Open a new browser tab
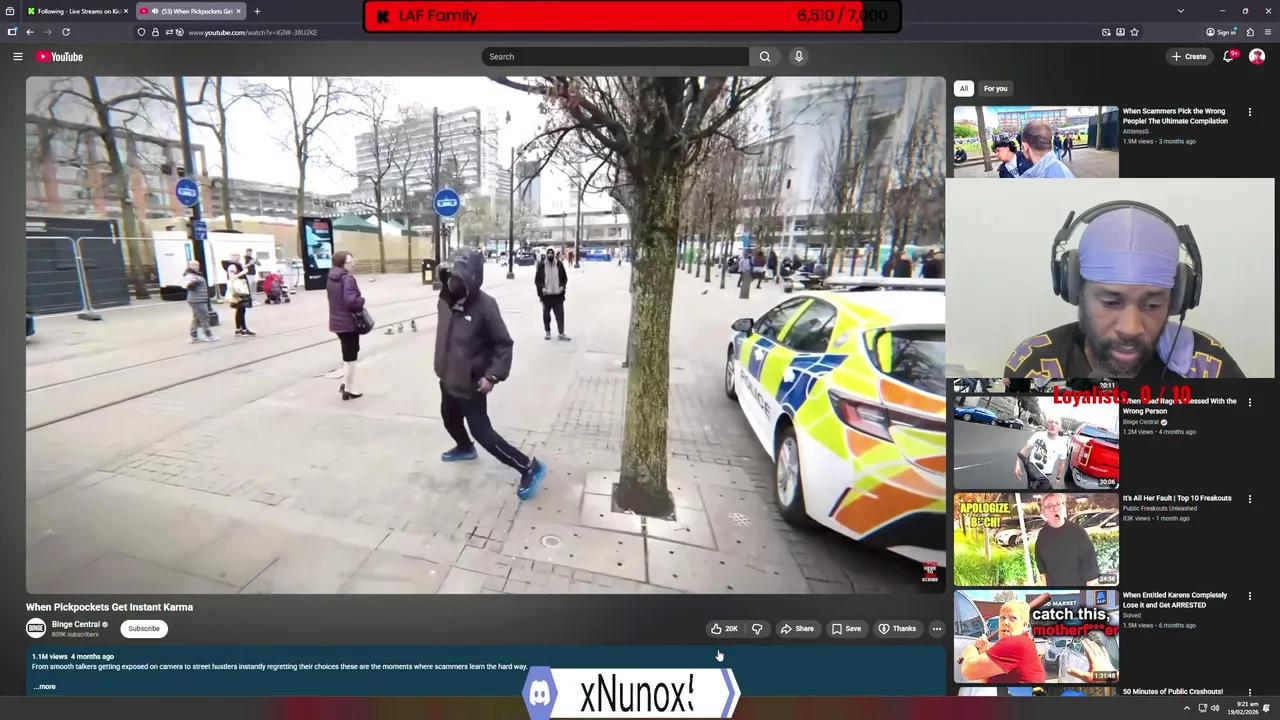Screen dimensions: 1280x720 pos(257,11)
